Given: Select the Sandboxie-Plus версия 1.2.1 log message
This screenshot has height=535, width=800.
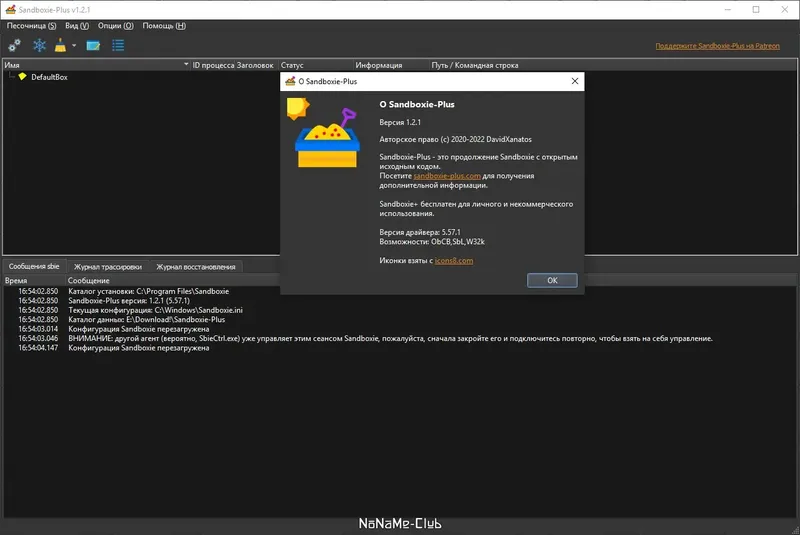Looking at the screenshot, I should click(129, 301).
